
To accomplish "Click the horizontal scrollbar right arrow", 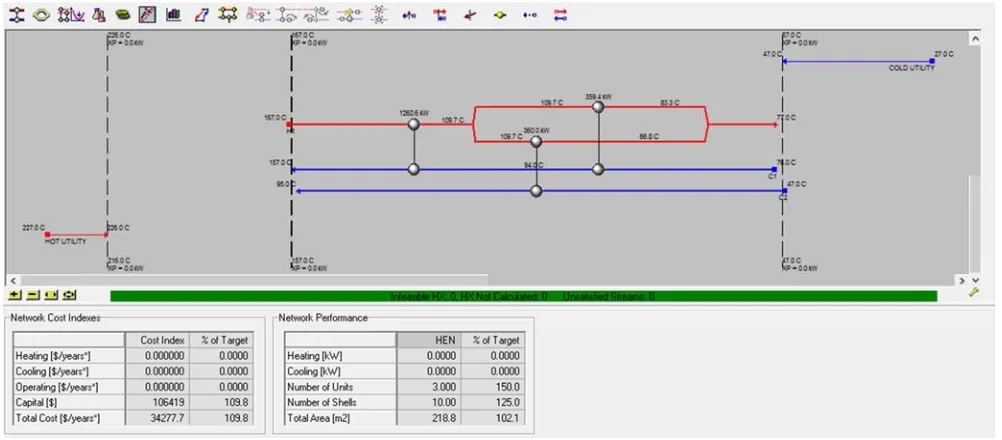I will coord(962,280).
